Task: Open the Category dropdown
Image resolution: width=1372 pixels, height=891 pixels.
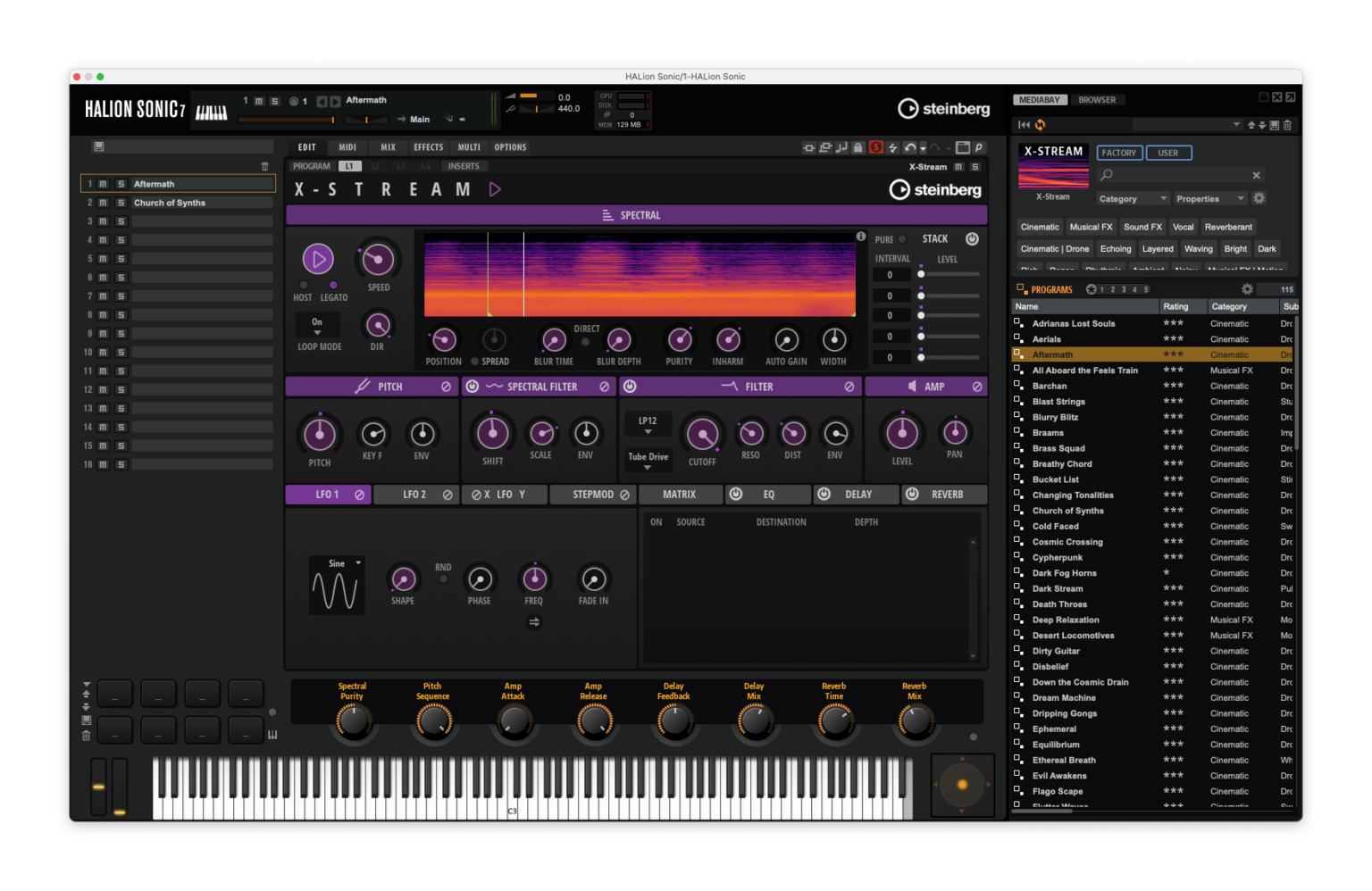Action: point(1133,198)
